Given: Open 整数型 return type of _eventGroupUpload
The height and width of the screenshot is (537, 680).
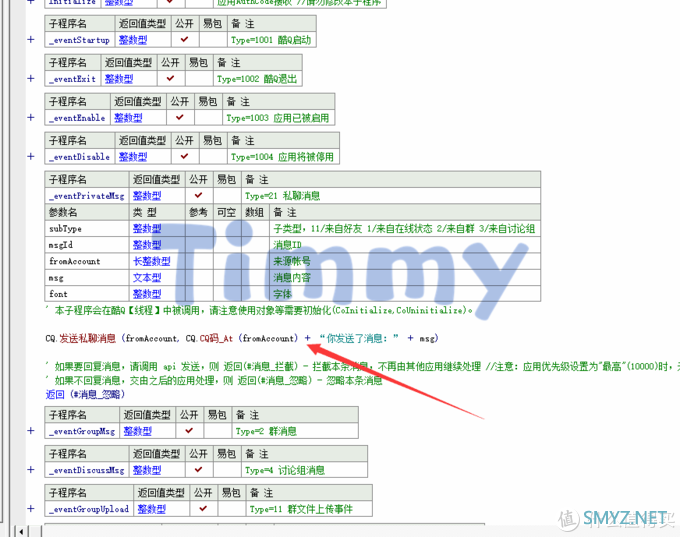Looking at the screenshot, I should click(152, 509).
